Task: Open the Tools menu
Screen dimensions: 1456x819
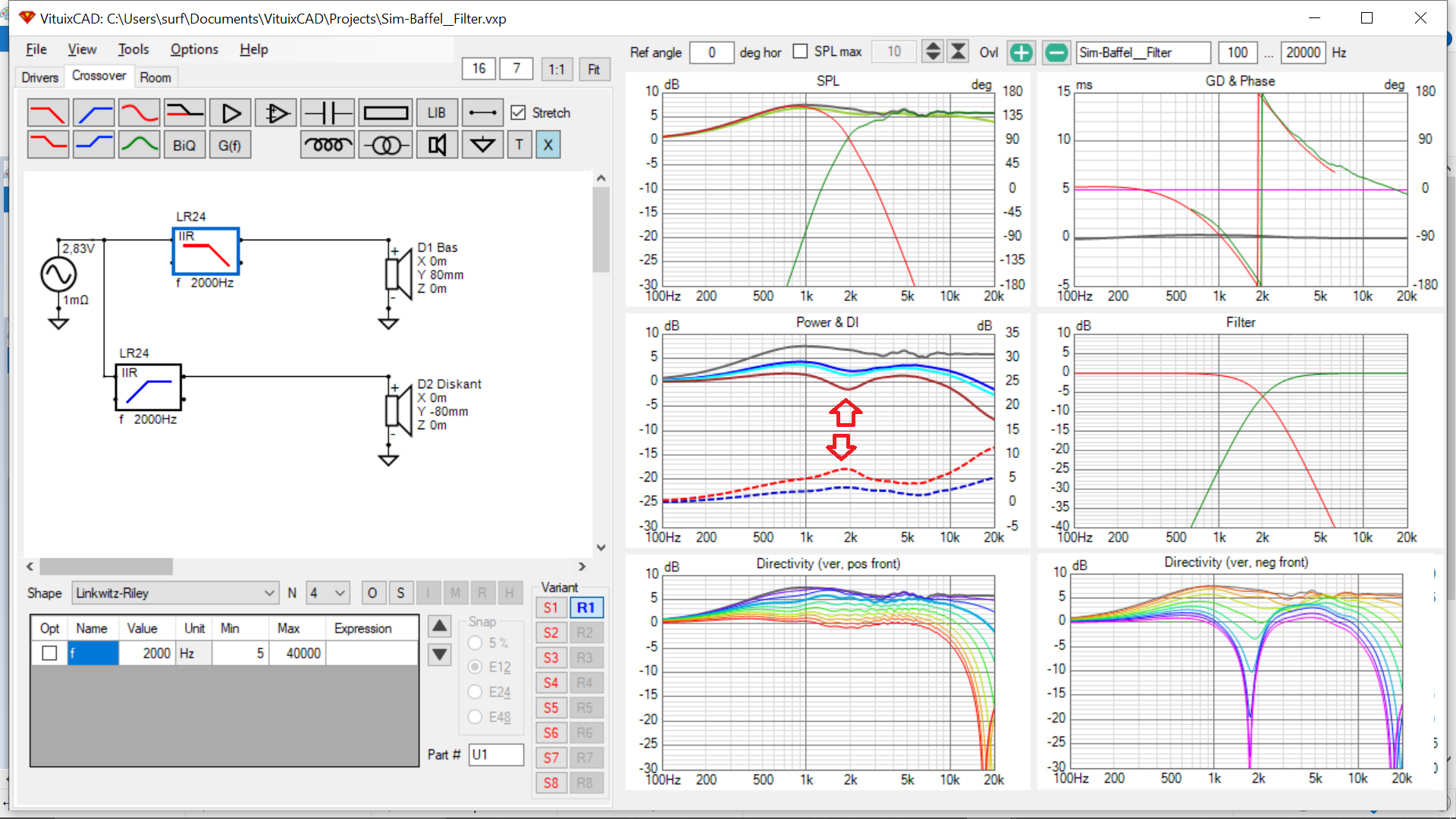Action: click(x=133, y=49)
